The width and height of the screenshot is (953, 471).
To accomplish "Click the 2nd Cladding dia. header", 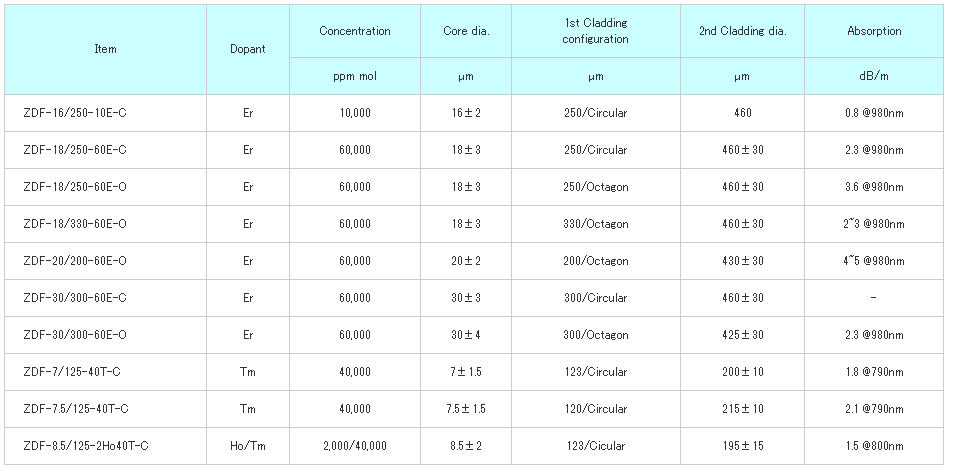I will (742, 31).
